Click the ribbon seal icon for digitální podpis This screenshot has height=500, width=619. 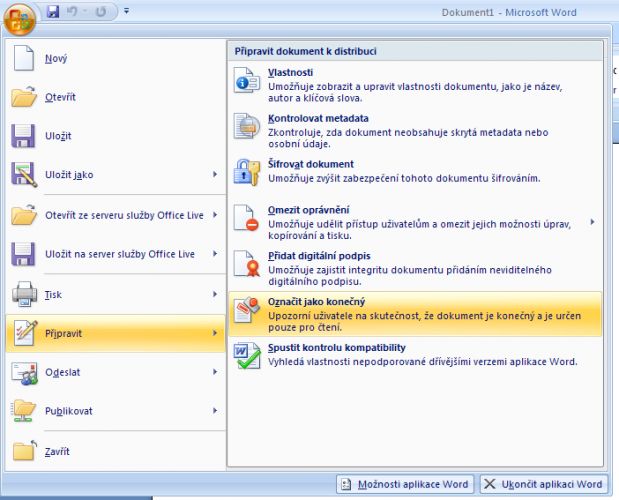(x=247, y=263)
